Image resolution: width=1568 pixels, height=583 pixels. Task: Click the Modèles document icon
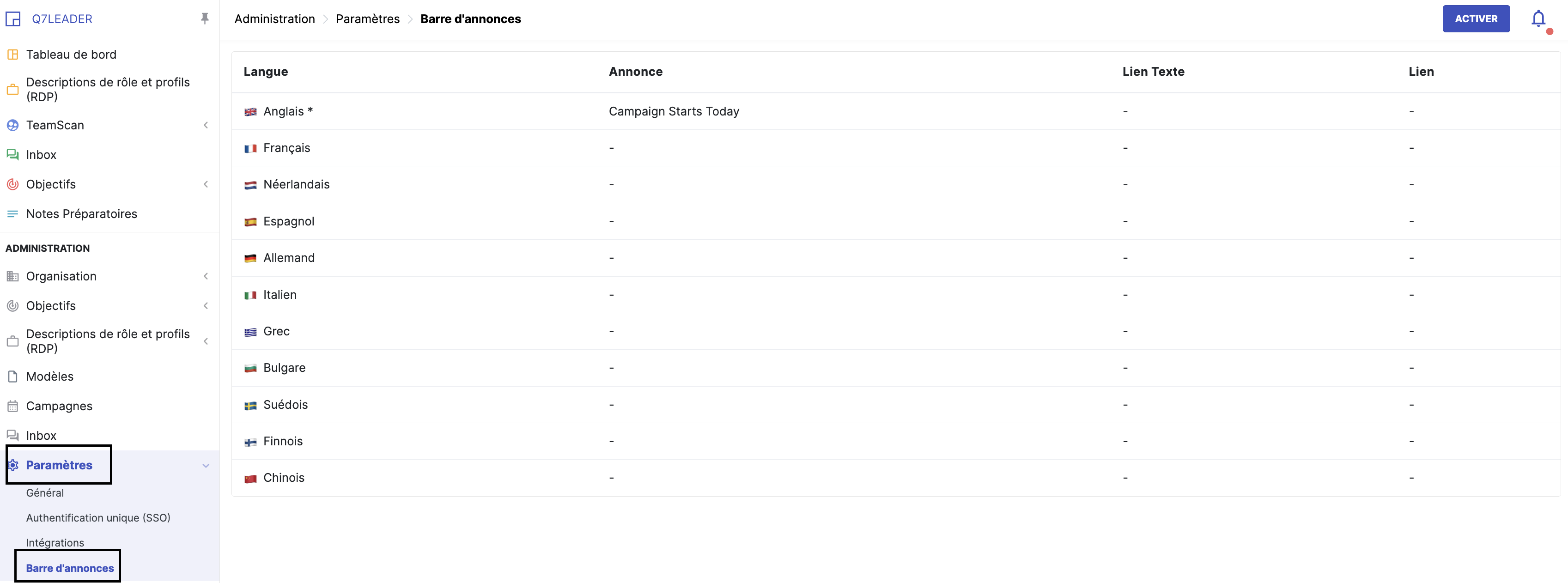[12, 377]
